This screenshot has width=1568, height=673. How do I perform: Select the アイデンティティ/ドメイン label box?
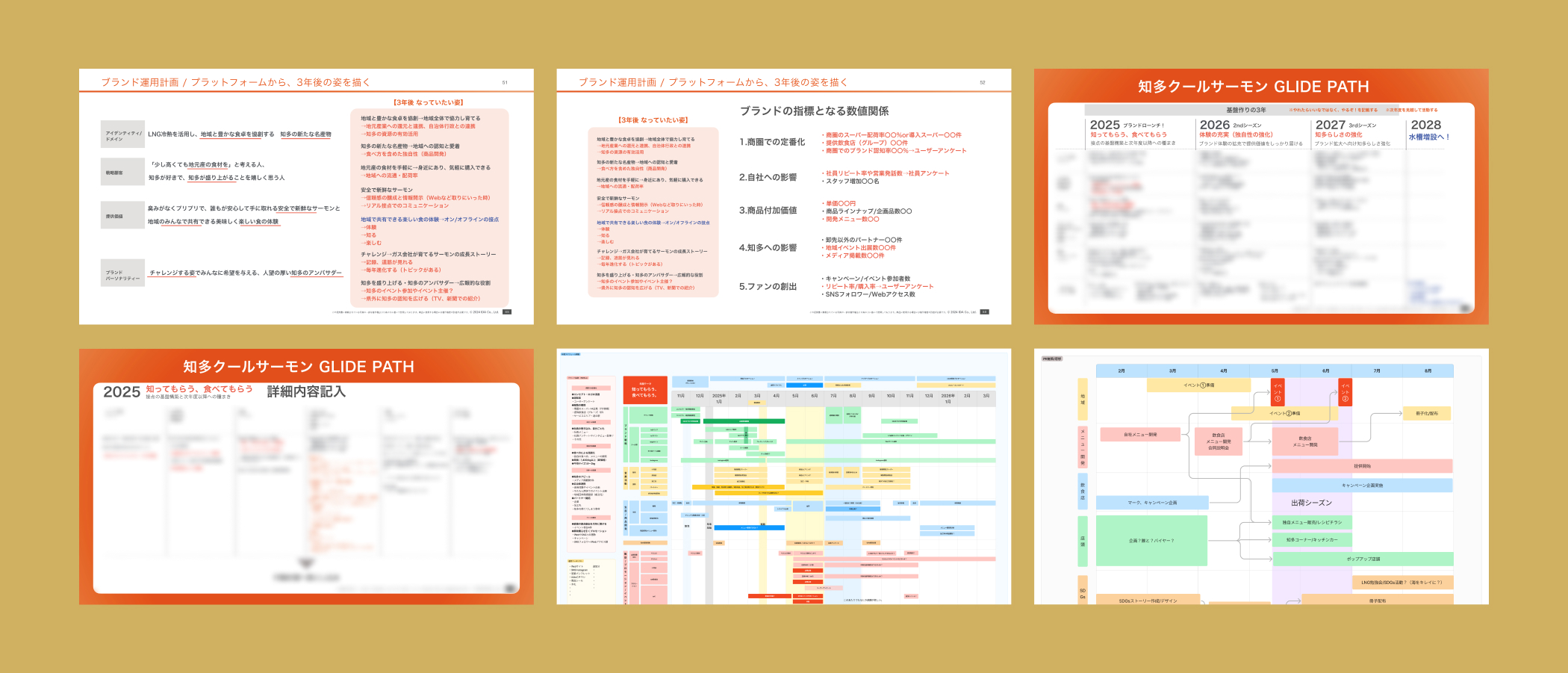(x=123, y=135)
